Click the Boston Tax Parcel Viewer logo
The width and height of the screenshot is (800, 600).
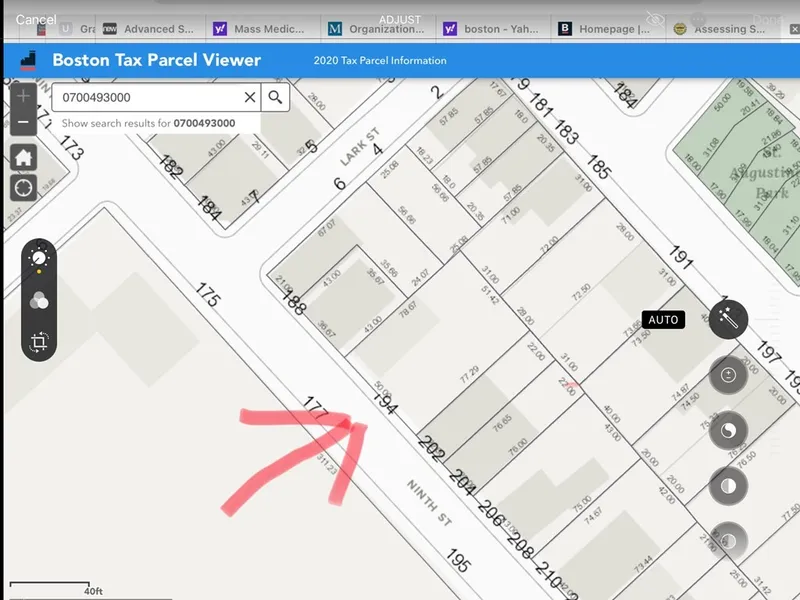click(29, 60)
